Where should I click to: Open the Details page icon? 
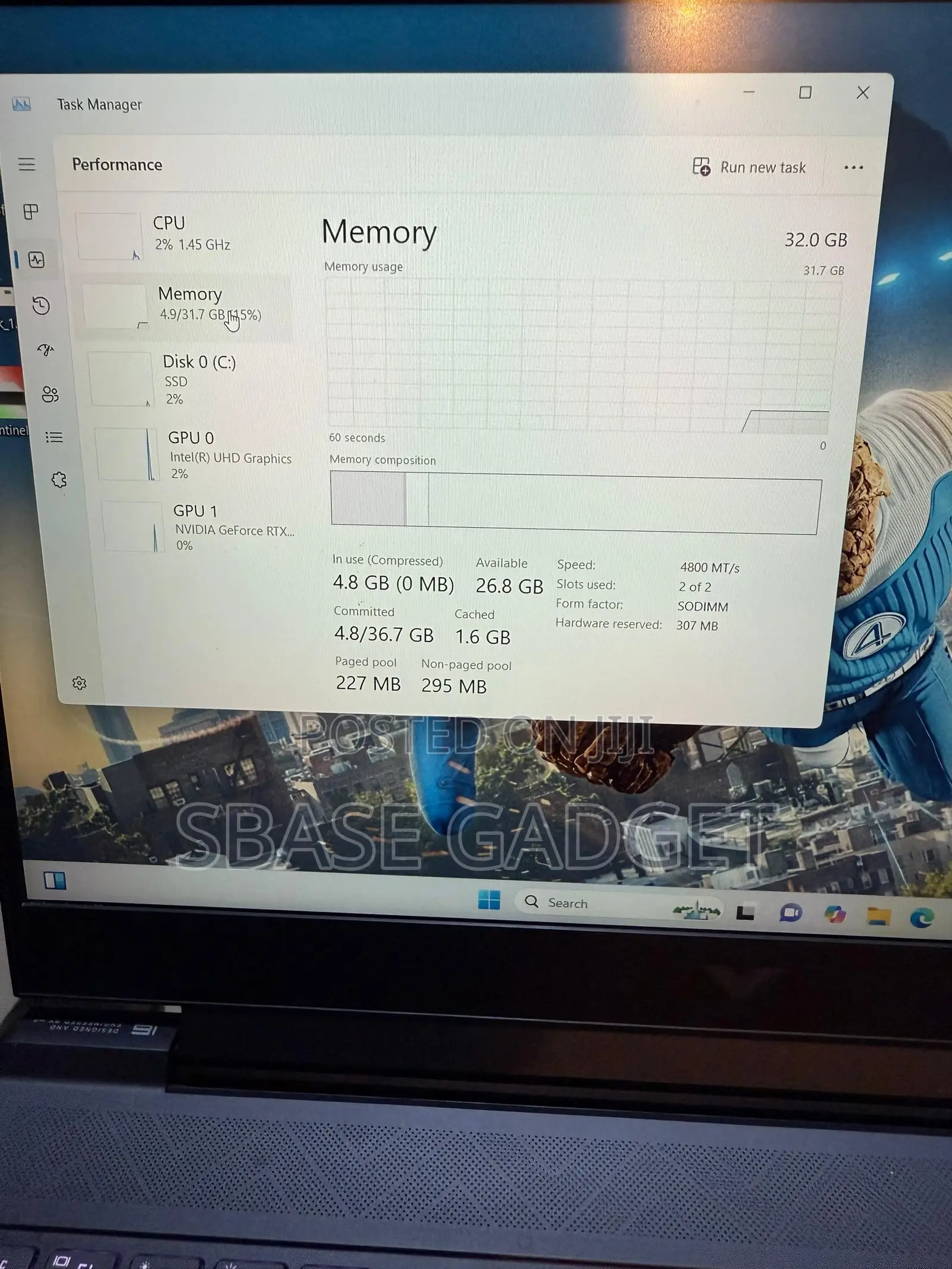pyautogui.click(x=54, y=438)
